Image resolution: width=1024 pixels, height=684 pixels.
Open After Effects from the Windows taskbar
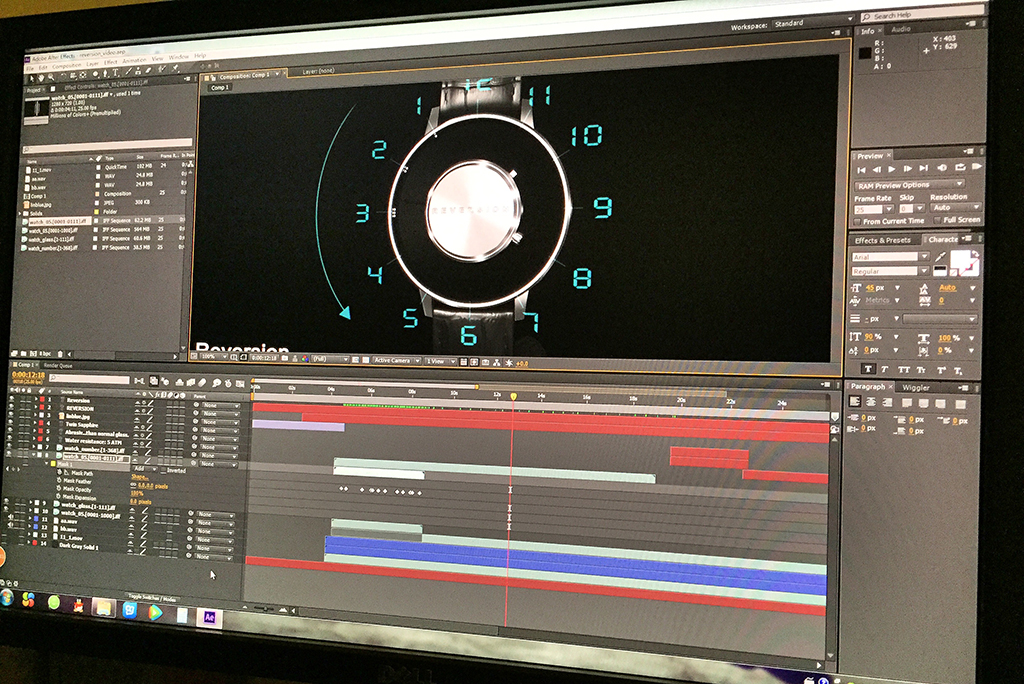coord(209,616)
